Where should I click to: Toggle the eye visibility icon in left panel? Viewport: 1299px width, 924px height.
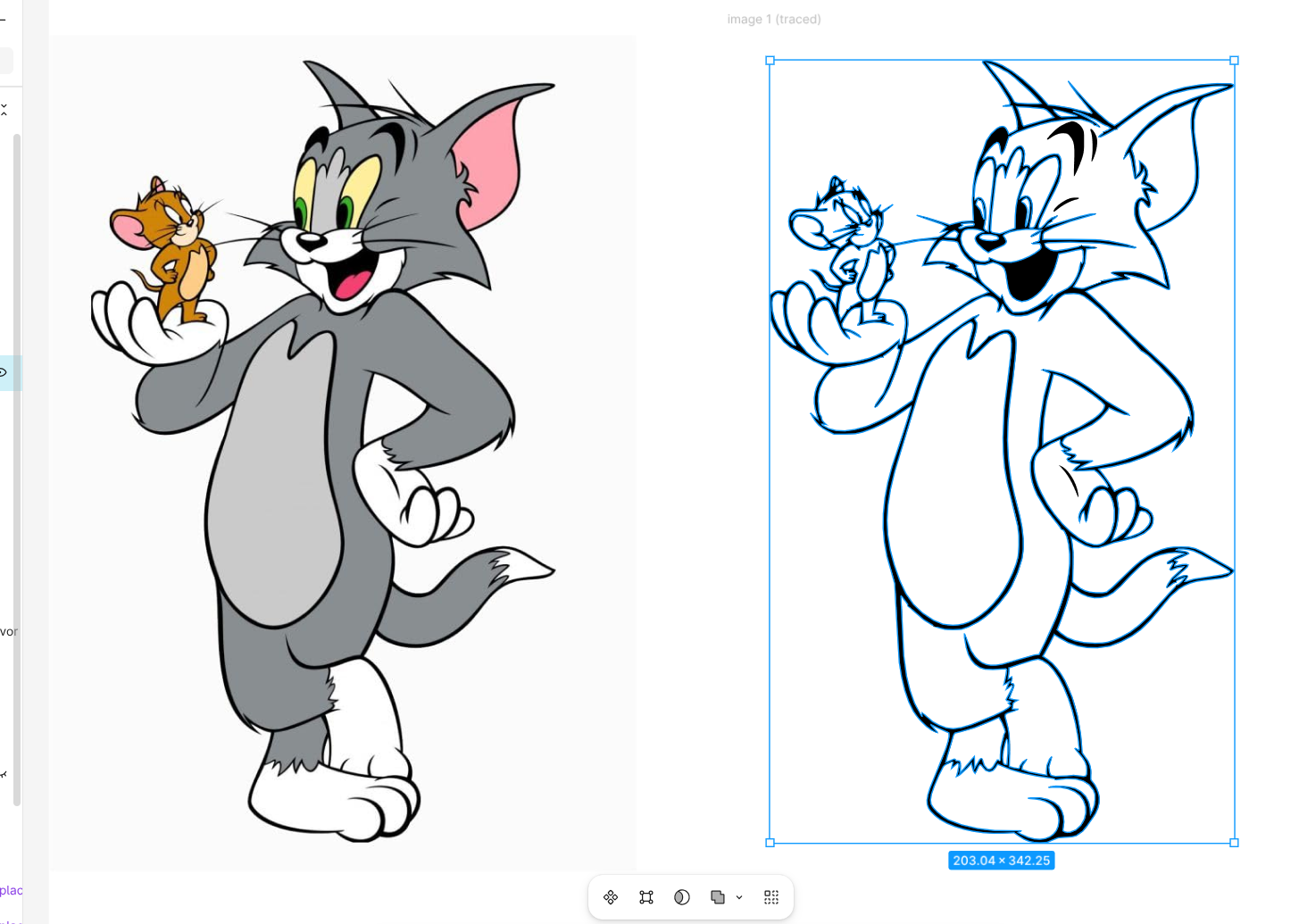tap(4, 372)
